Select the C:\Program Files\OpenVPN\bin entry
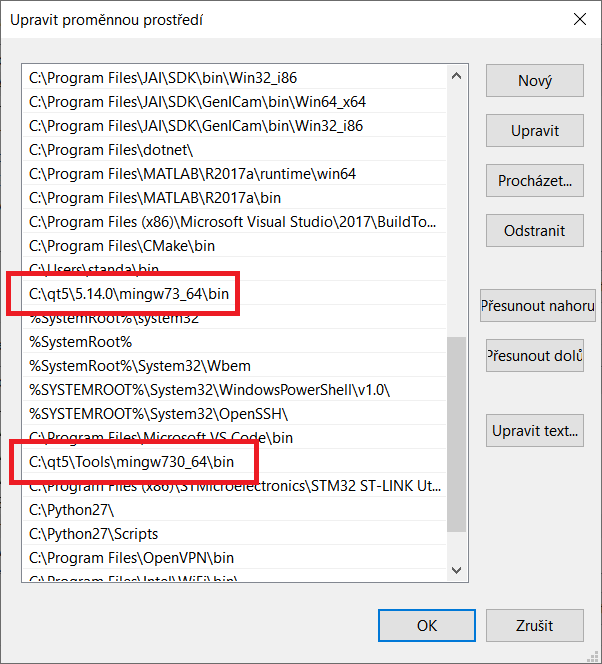602x664 pixels. pos(131,558)
